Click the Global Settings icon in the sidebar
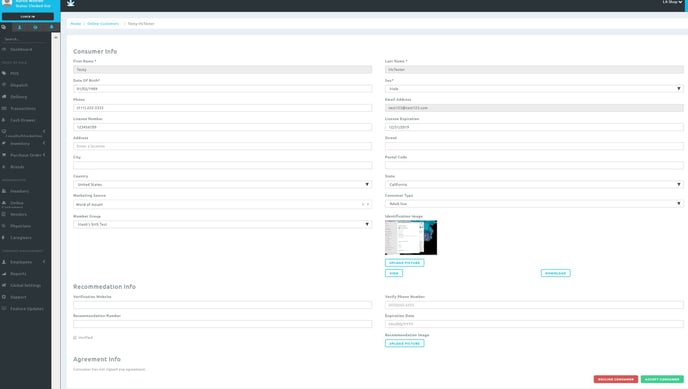Screen dimensions: 688x389 (x=4, y=285)
